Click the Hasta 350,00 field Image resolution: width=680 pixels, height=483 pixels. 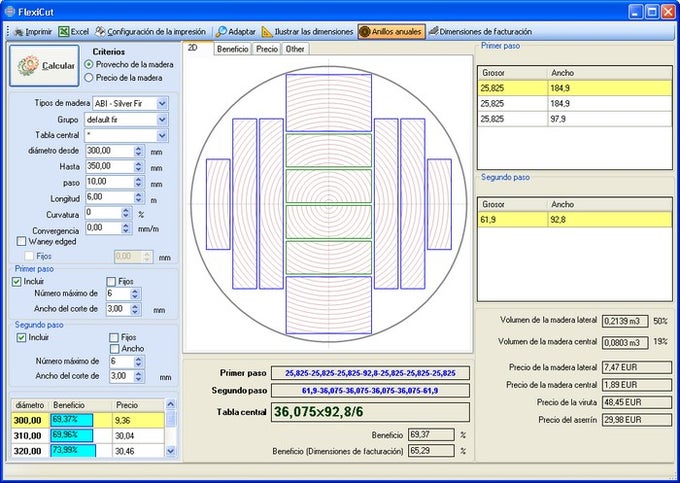(x=110, y=166)
